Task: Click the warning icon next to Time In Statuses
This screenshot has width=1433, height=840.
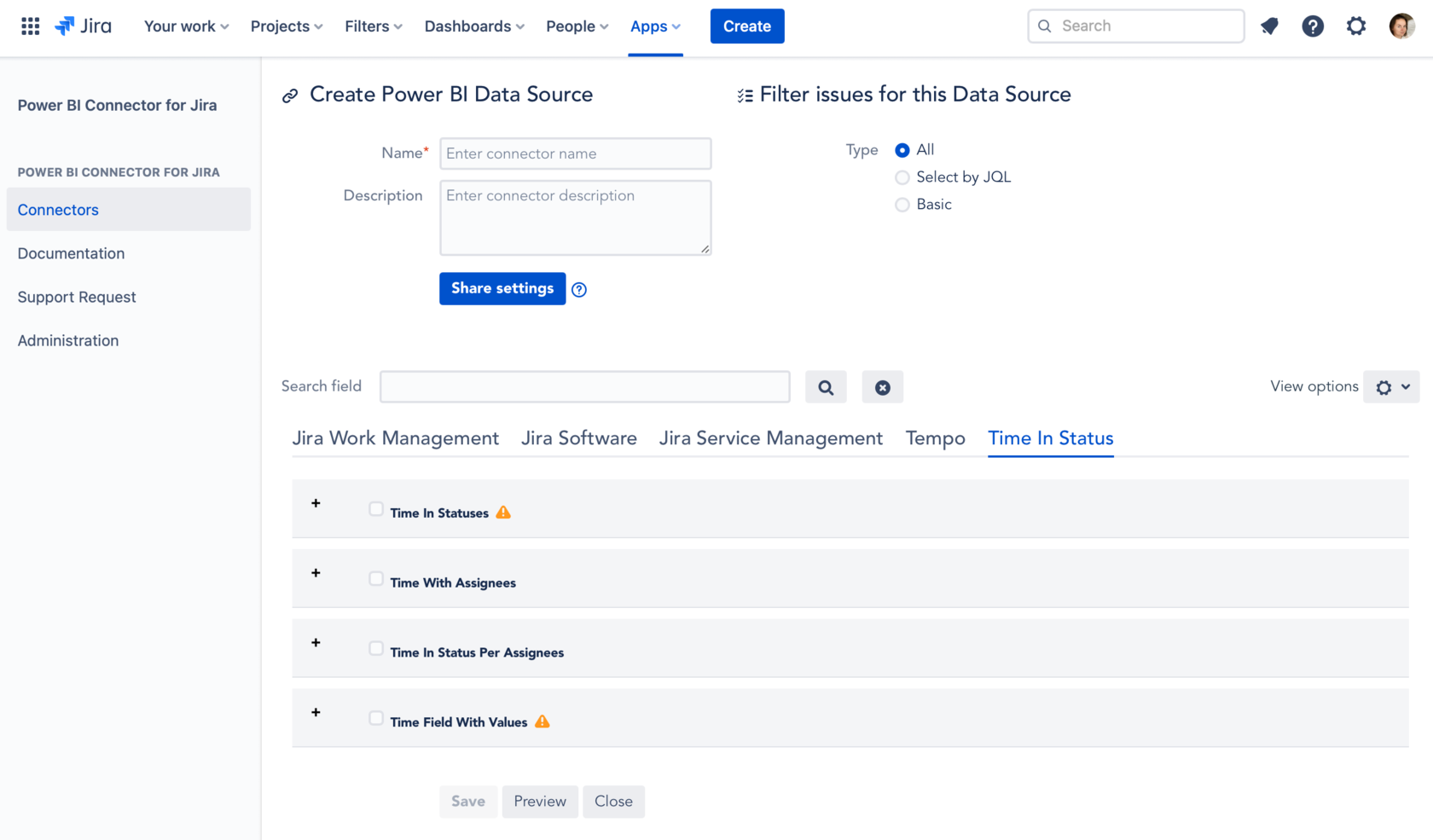Action: (503, 512)
